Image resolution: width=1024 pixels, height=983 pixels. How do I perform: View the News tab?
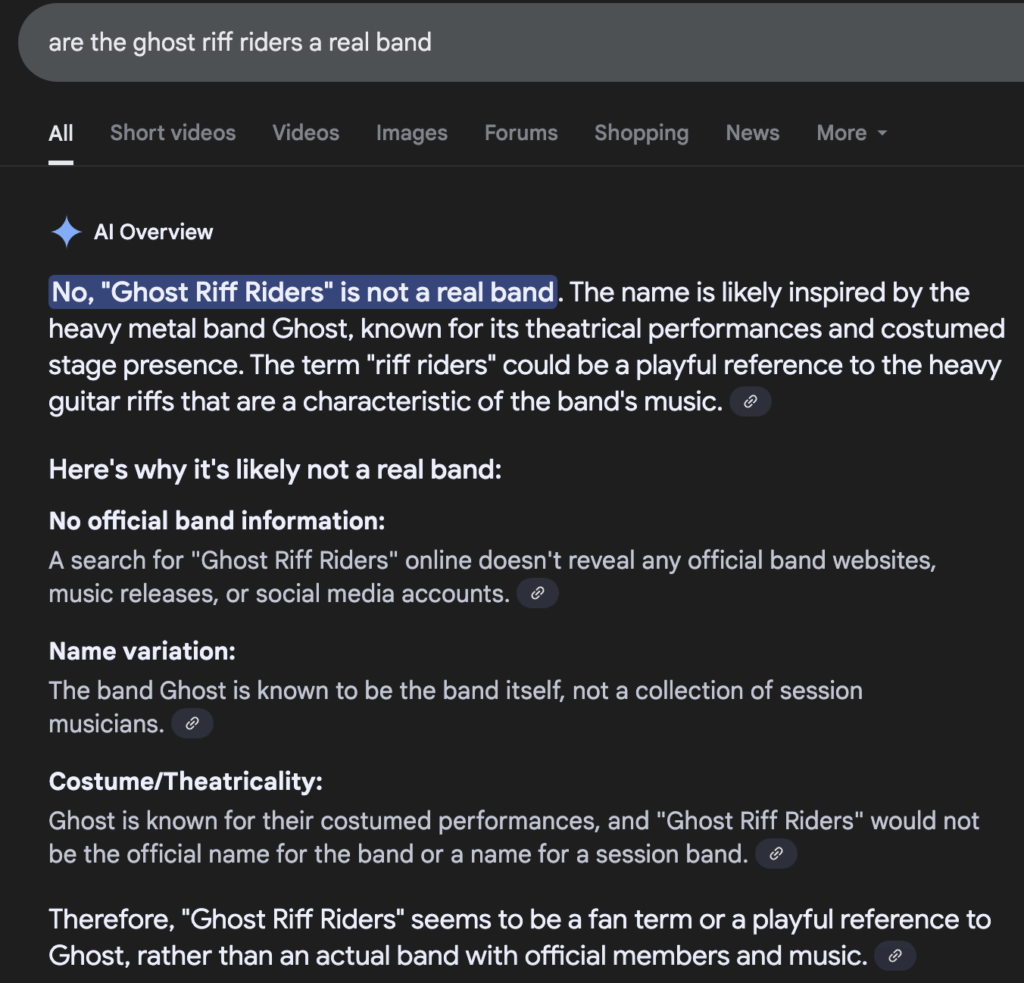click(x=752, y=133)
